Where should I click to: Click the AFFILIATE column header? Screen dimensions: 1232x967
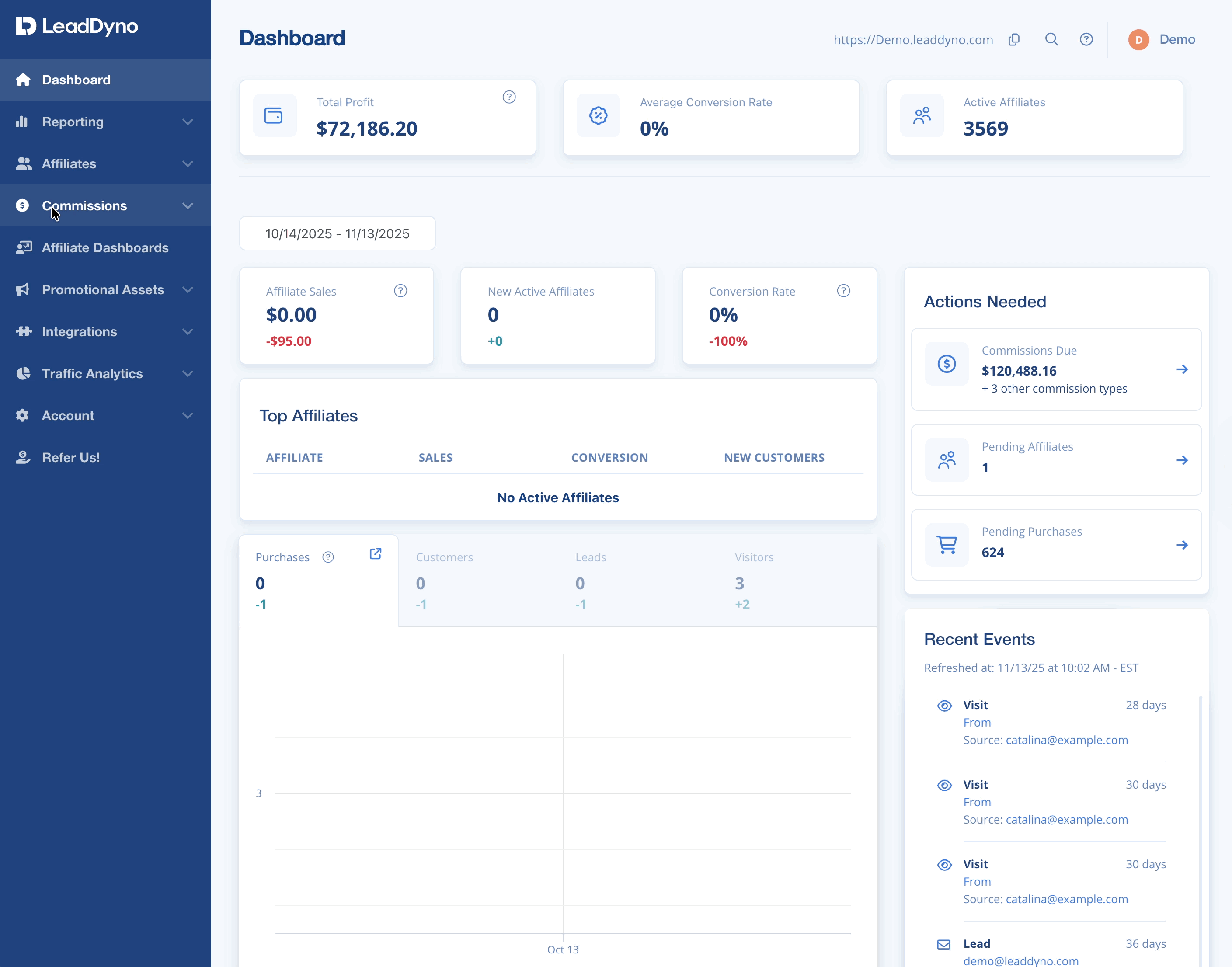pos(294,457)
